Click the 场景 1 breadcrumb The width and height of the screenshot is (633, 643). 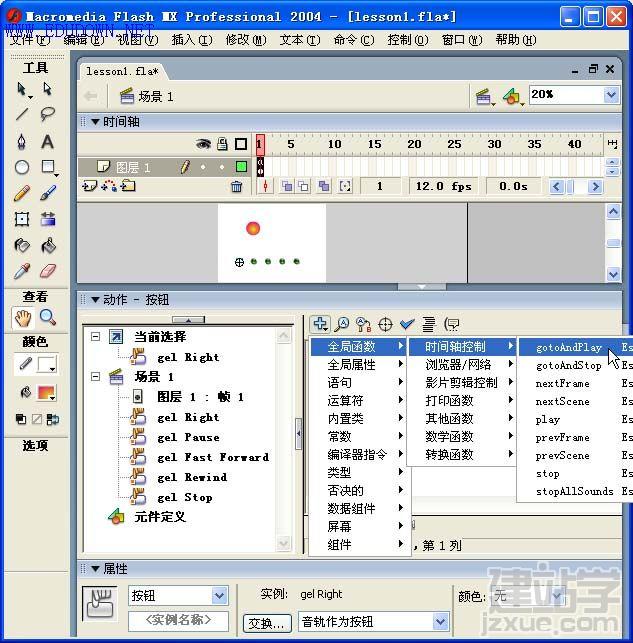(x=147, y=97)
